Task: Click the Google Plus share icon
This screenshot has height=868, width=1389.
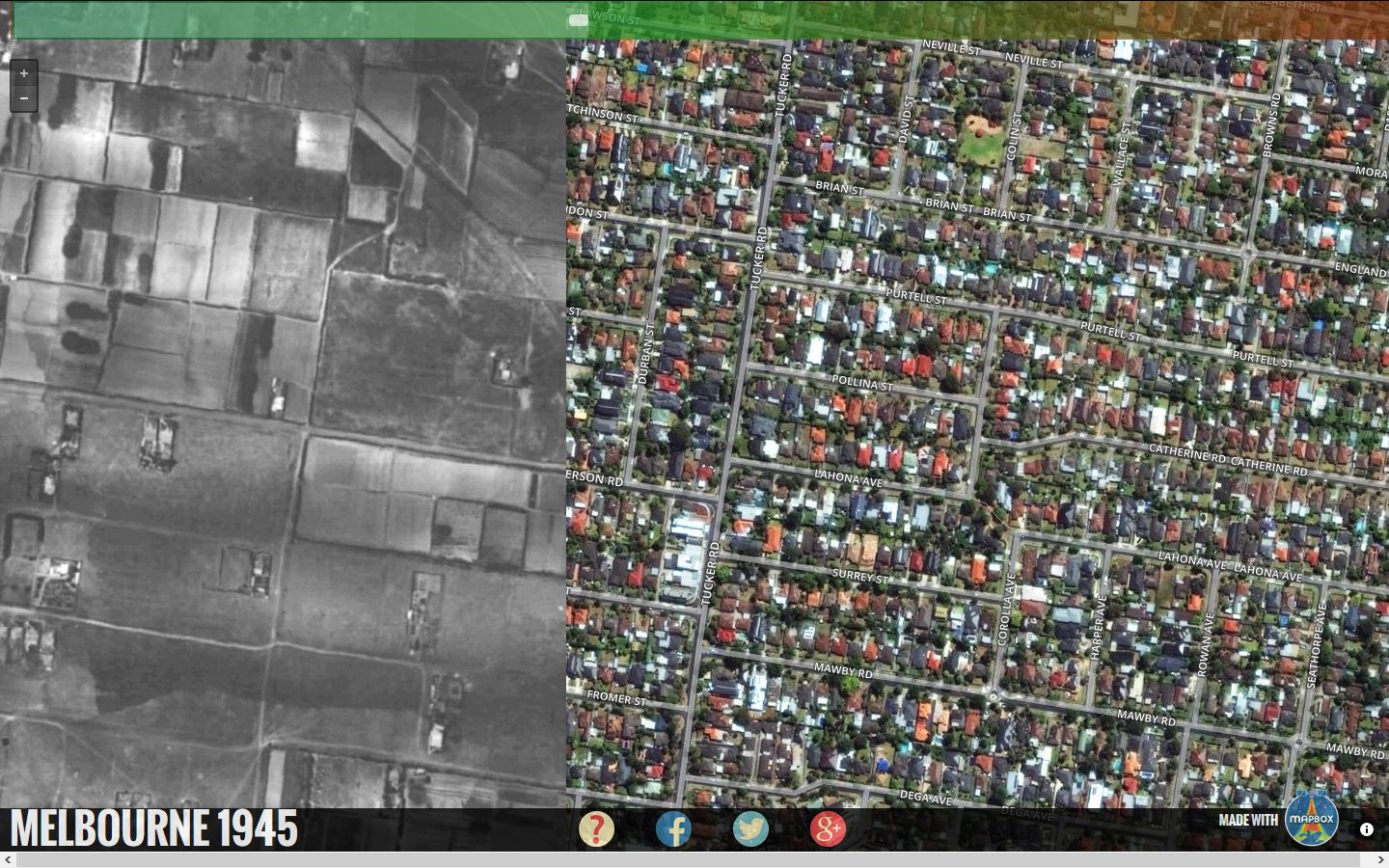Action: tap(828, 828)
